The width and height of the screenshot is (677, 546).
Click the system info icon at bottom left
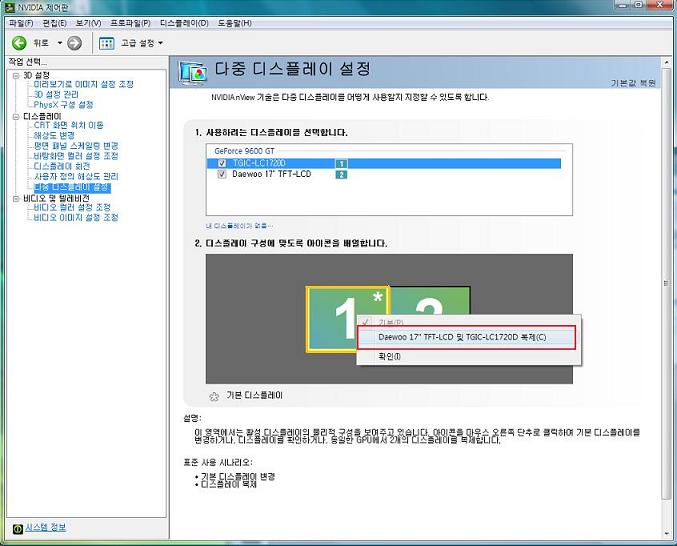pyautogui.click(x=17, y=528)
